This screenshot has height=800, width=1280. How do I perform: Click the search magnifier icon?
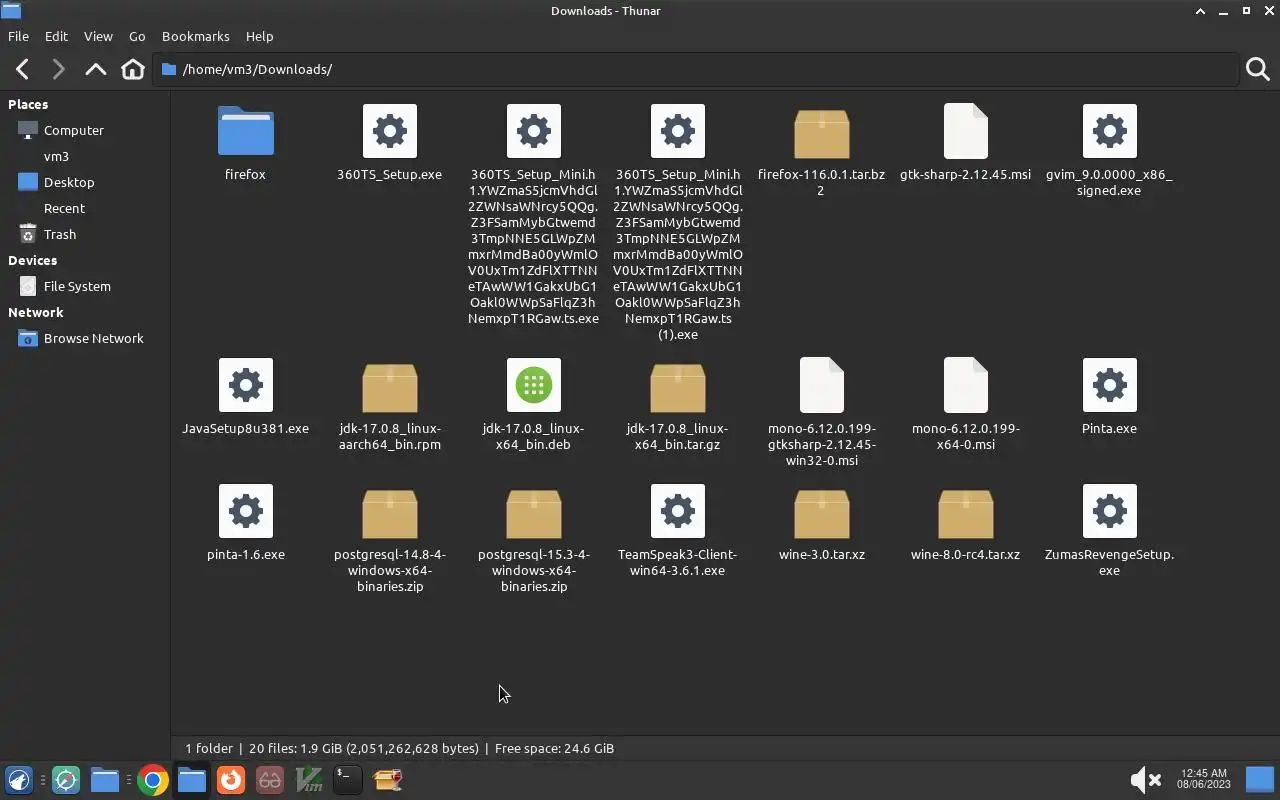(1257, 69)
